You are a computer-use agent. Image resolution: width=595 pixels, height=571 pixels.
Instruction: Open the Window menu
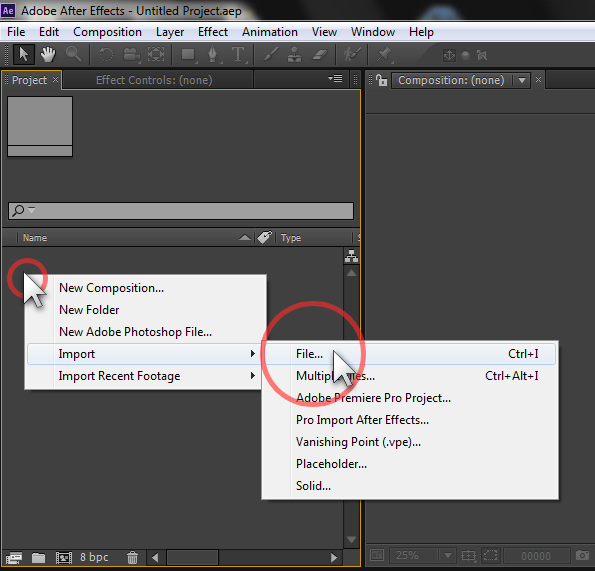coord(373,32)
